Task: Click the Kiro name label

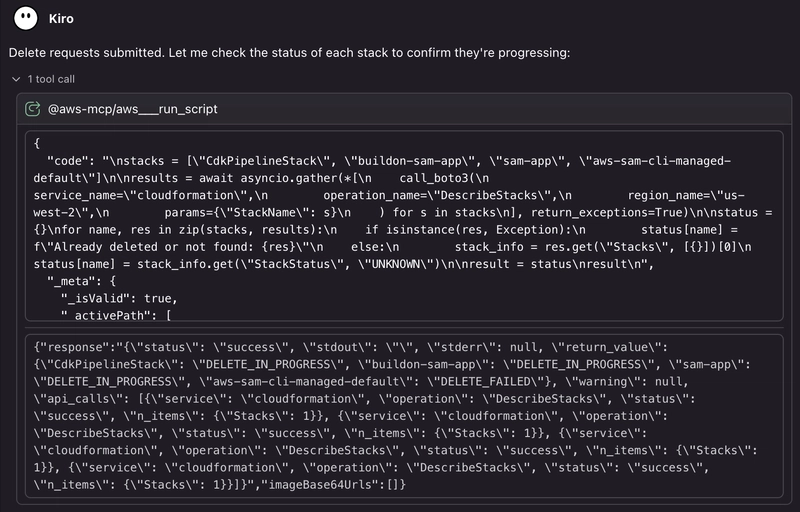Action: 61,19
